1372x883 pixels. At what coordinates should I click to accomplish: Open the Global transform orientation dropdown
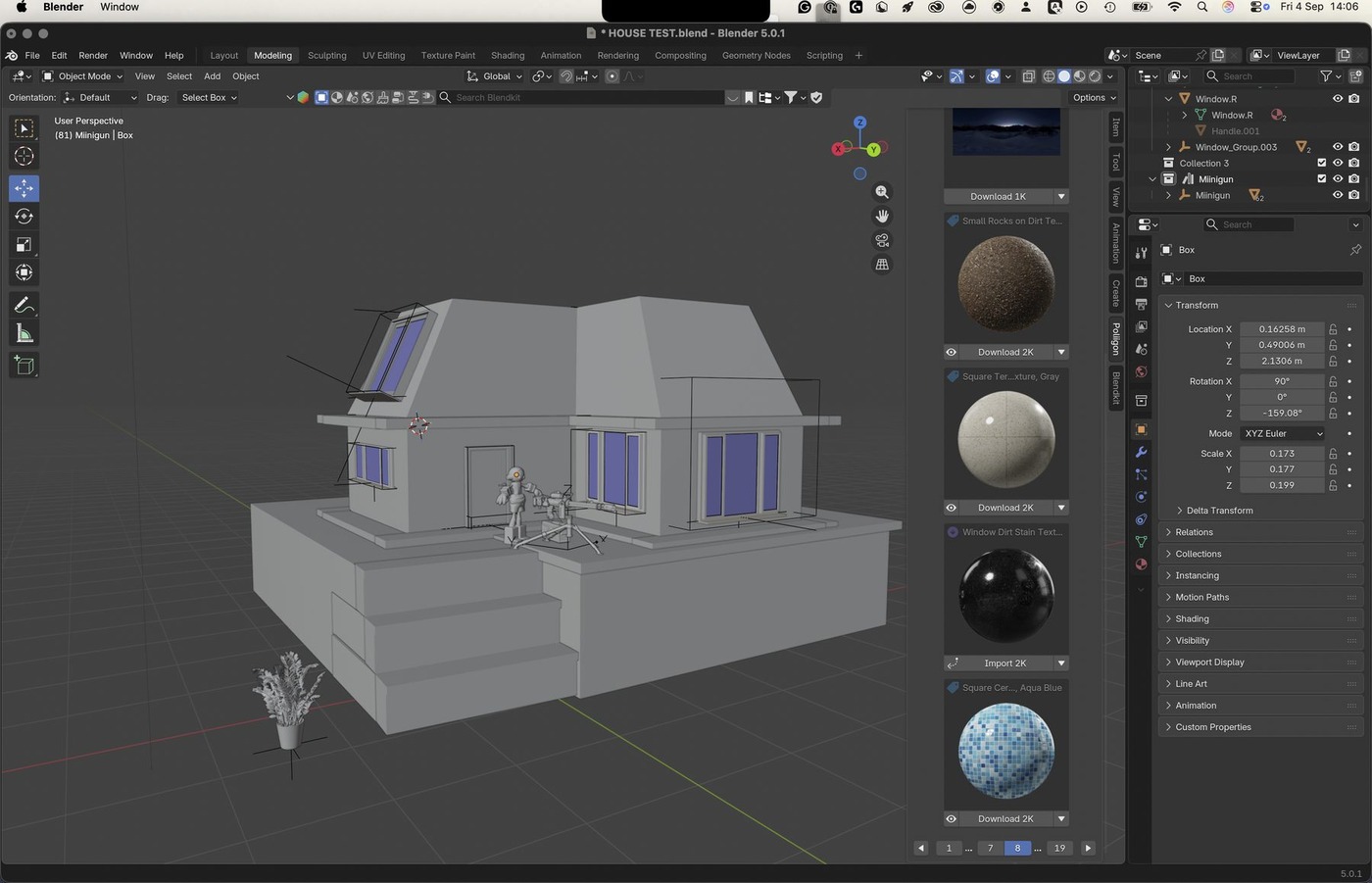pos(495,76)
